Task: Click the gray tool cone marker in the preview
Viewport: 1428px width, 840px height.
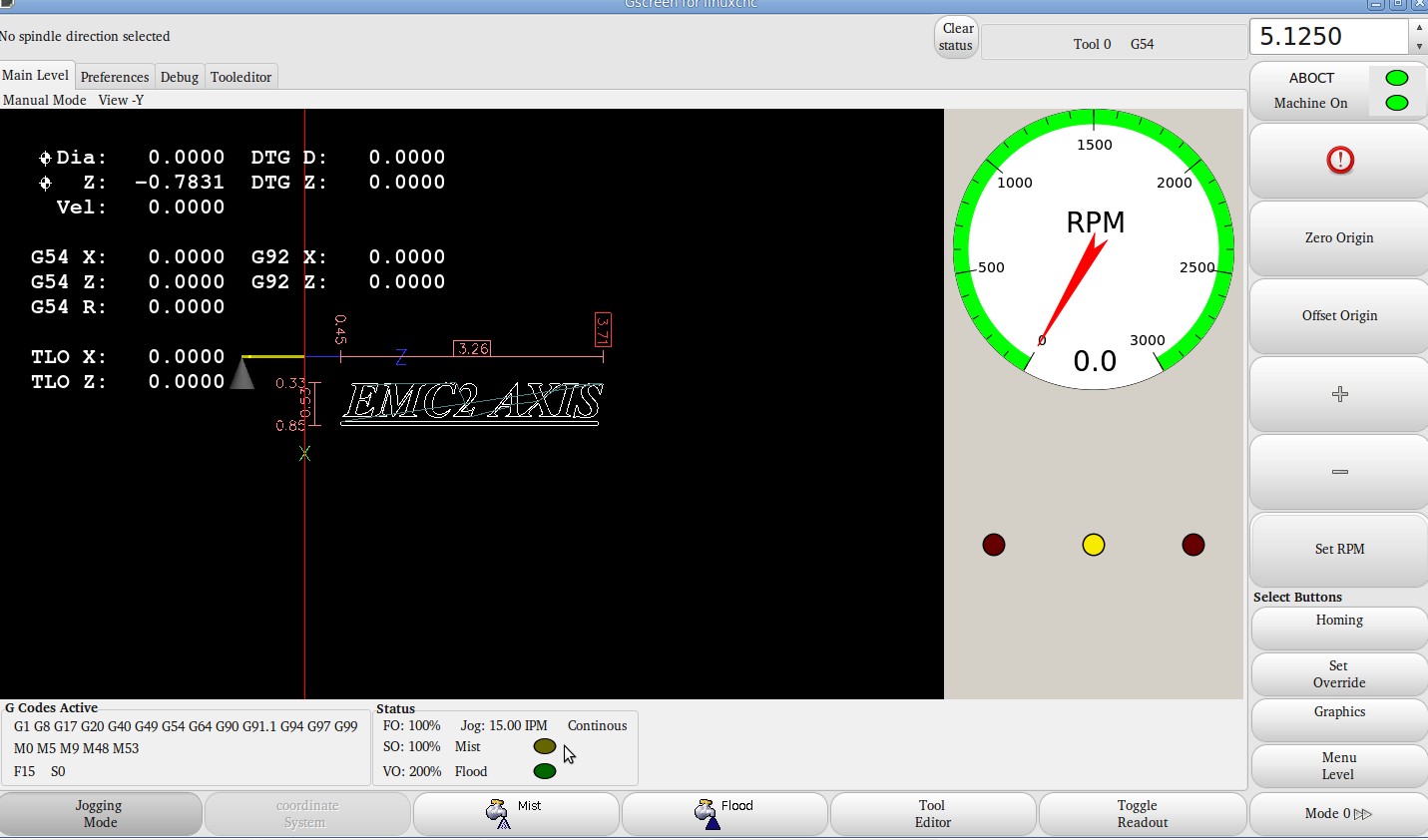Action: click(x=242, y=373)
